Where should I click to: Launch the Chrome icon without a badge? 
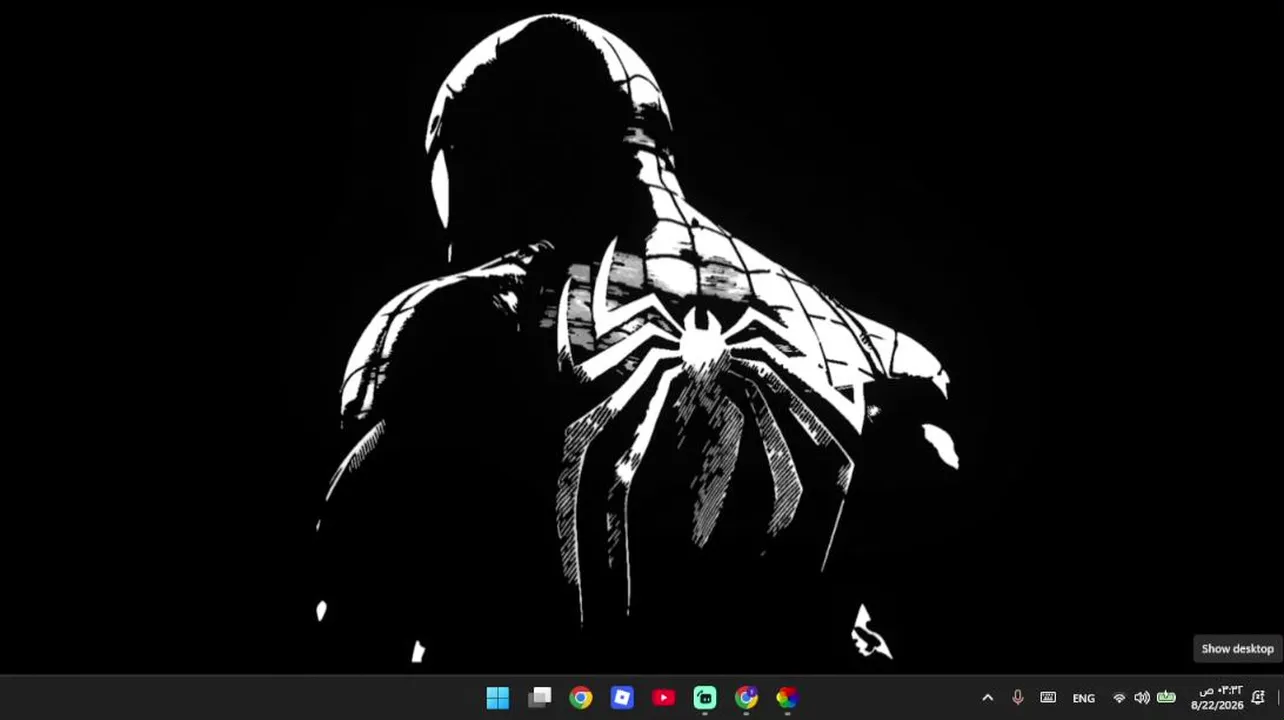point(581,697)
